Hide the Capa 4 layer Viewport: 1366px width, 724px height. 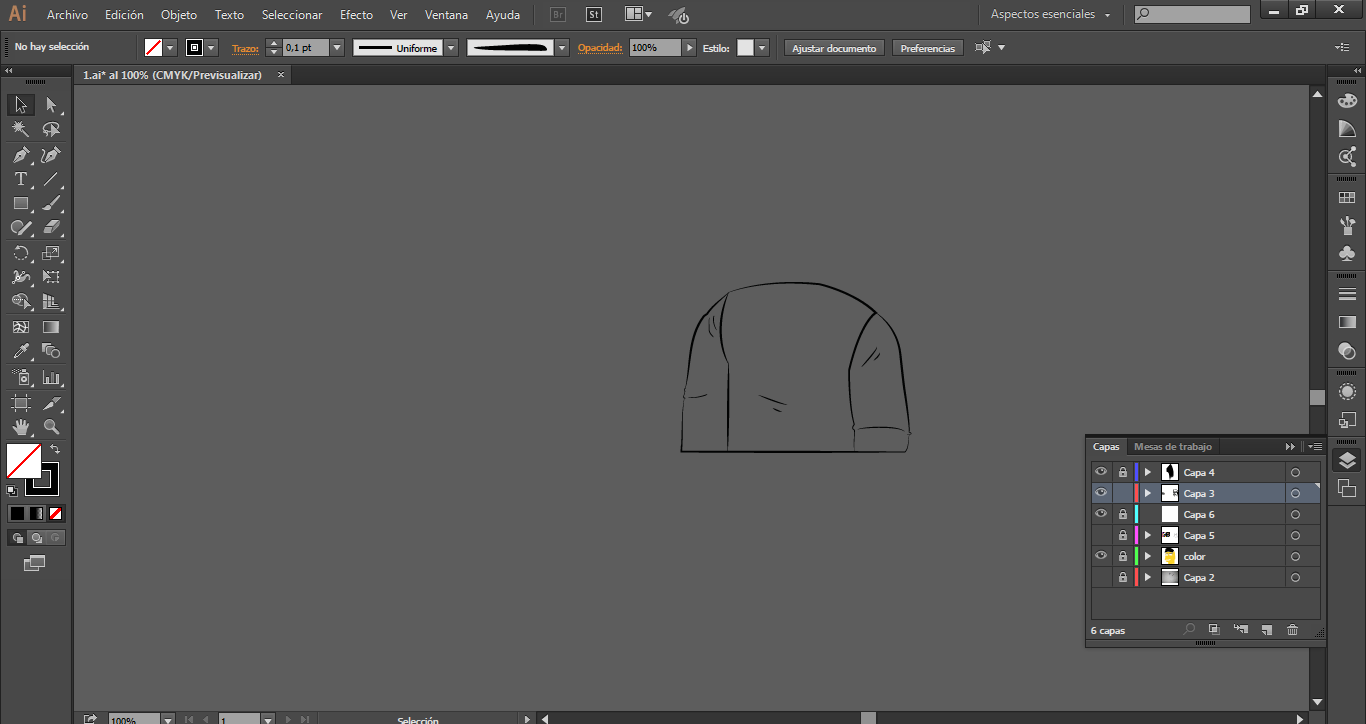pyautogui.click(x=1101, y=472)
